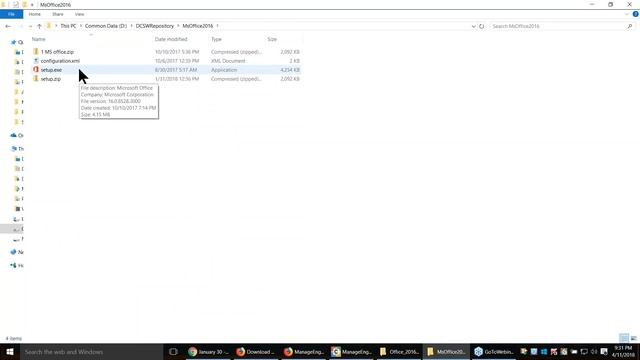Open Chrome ManageEngine taskbar window
This screenshot has height=360, width=640.
pos(351,352)
